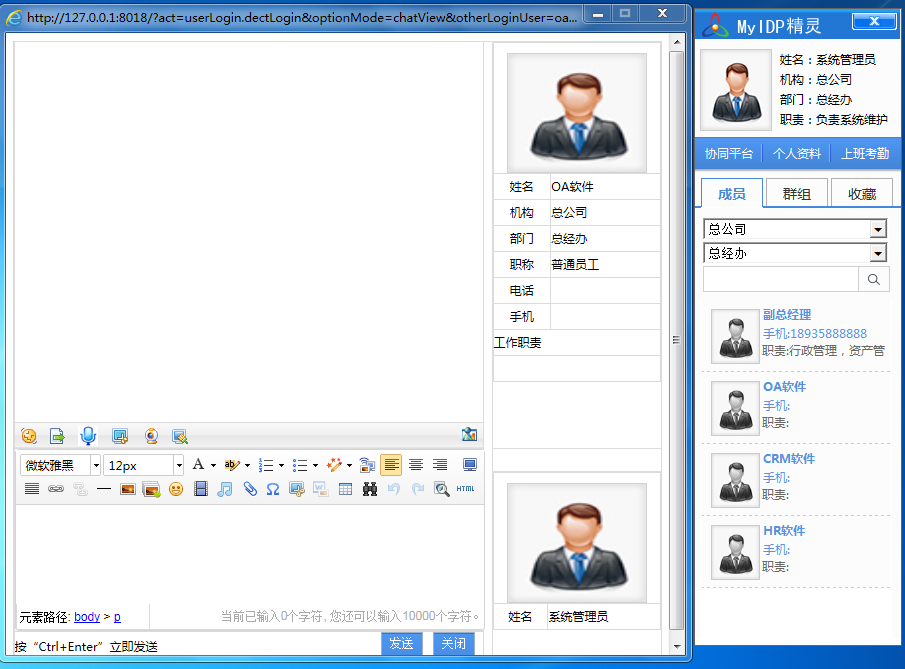The image size is (905, 669).
Task: Click the 发送 send button
Action: pos(402,644)
